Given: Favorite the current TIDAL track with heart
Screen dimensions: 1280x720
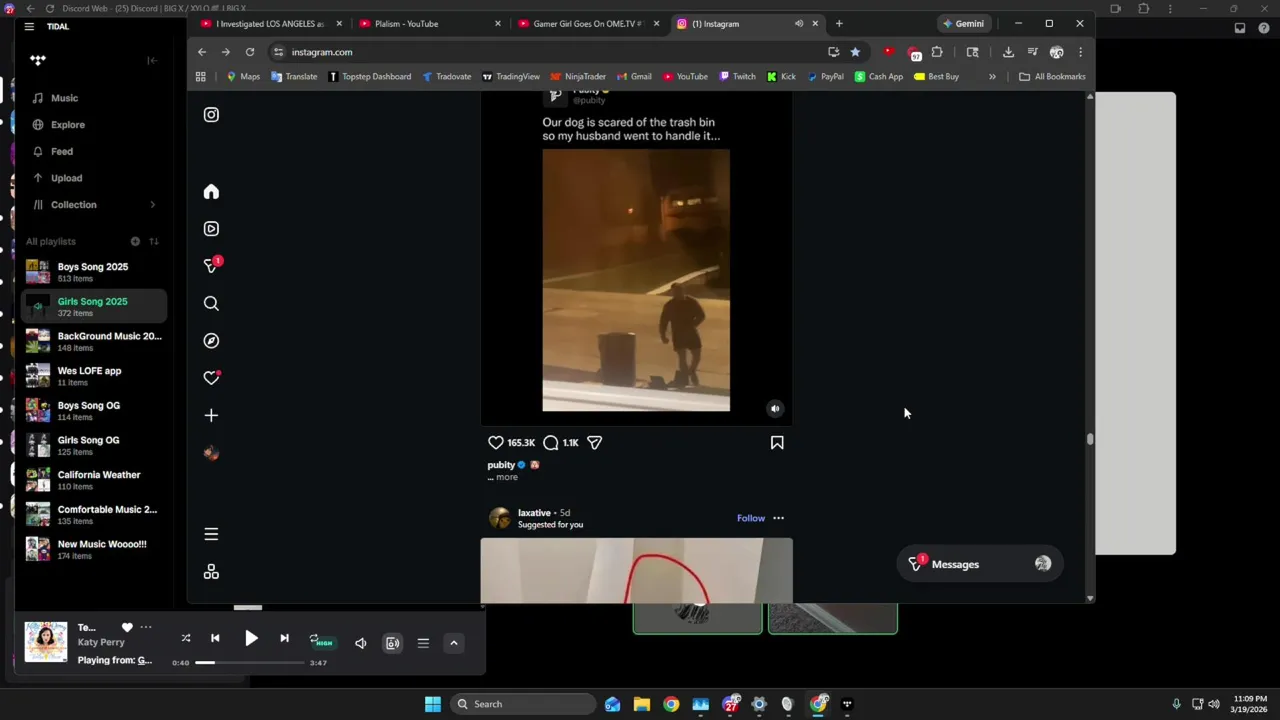Looking at the screenshot, I should pos(127,627).
